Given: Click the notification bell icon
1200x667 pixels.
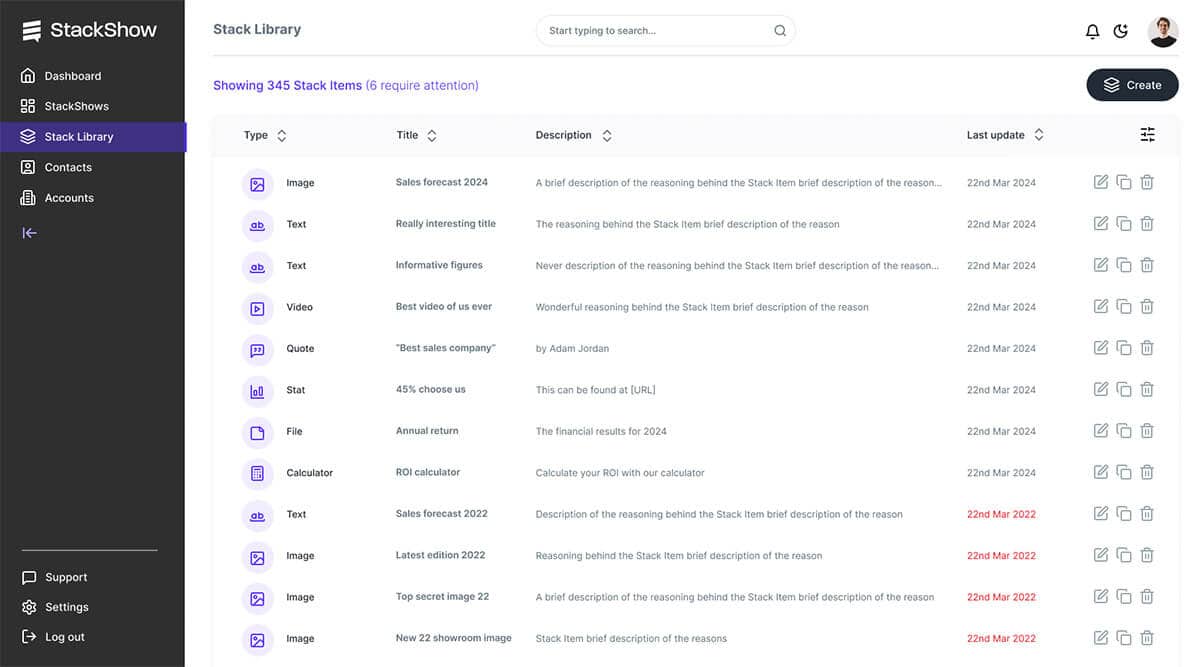Looking at the screenshot, I should coord(1092,30).
